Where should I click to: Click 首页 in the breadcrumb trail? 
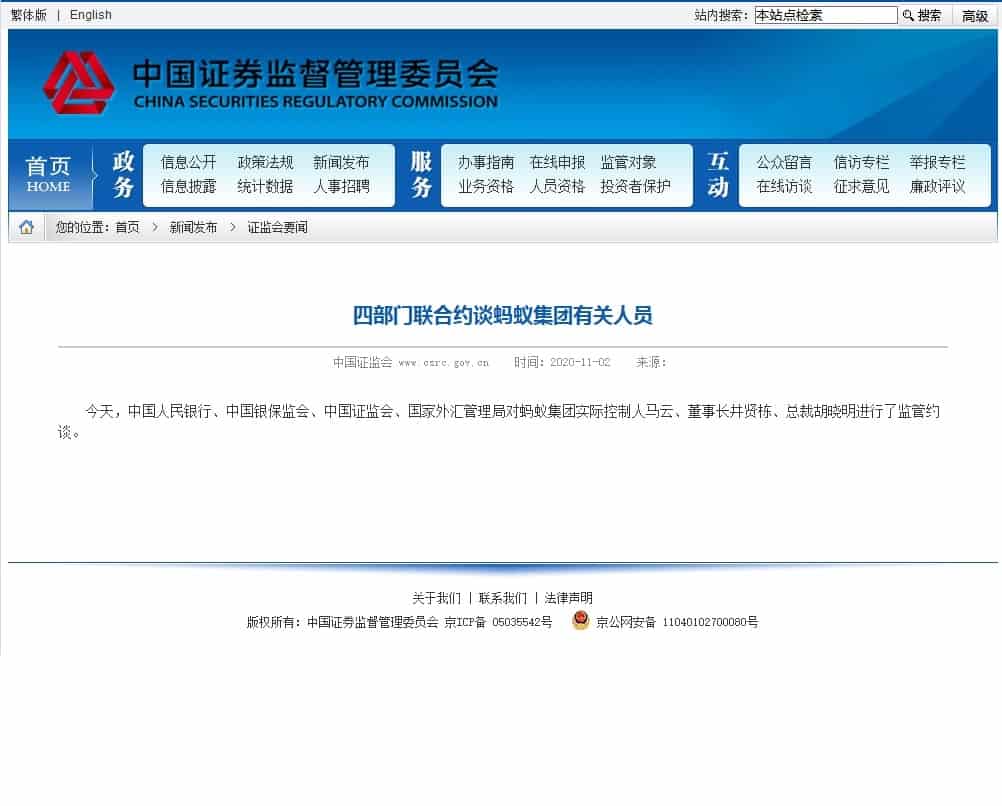[127, 228]
